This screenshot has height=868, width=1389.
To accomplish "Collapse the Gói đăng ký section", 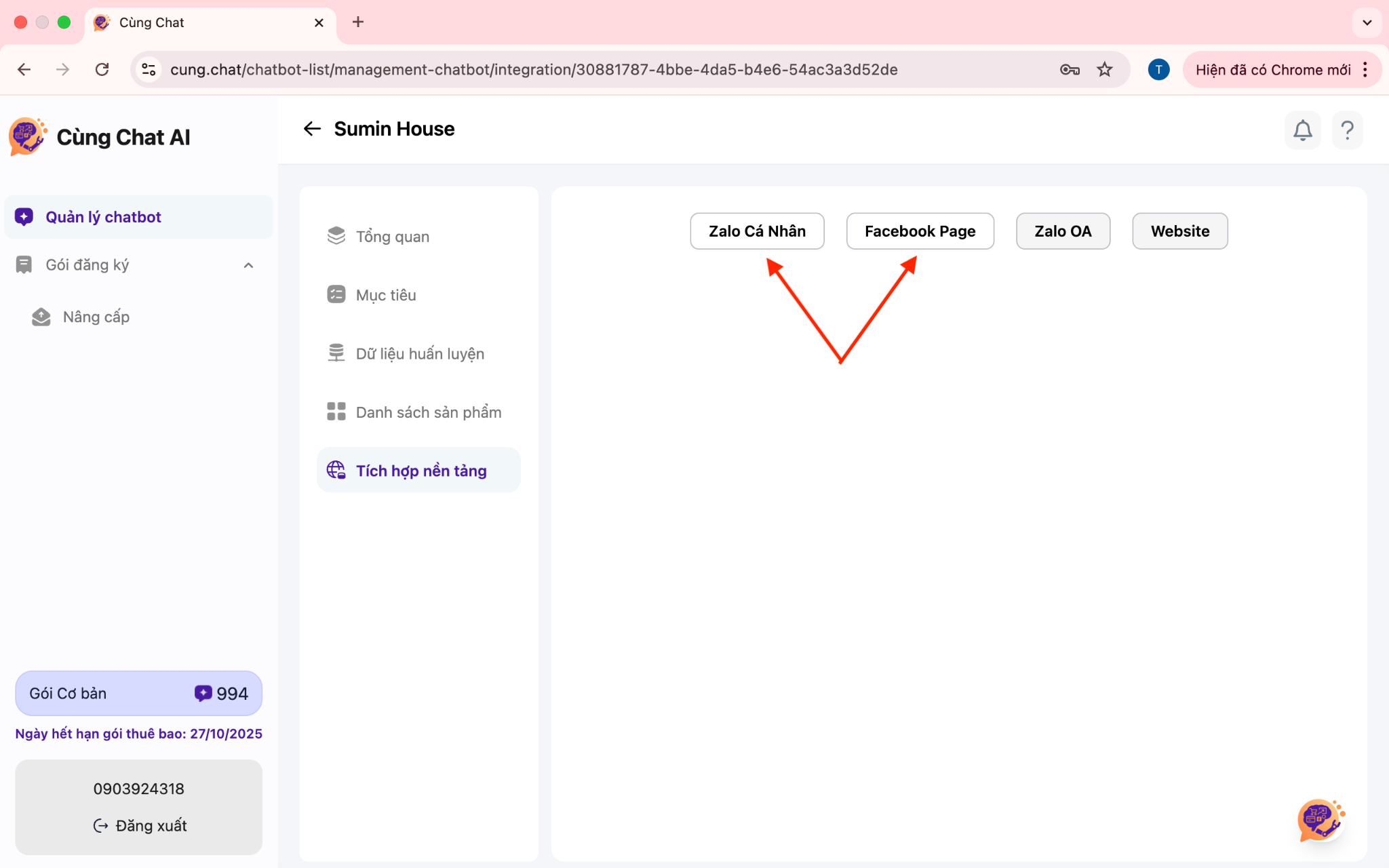I will click(248, 265).
